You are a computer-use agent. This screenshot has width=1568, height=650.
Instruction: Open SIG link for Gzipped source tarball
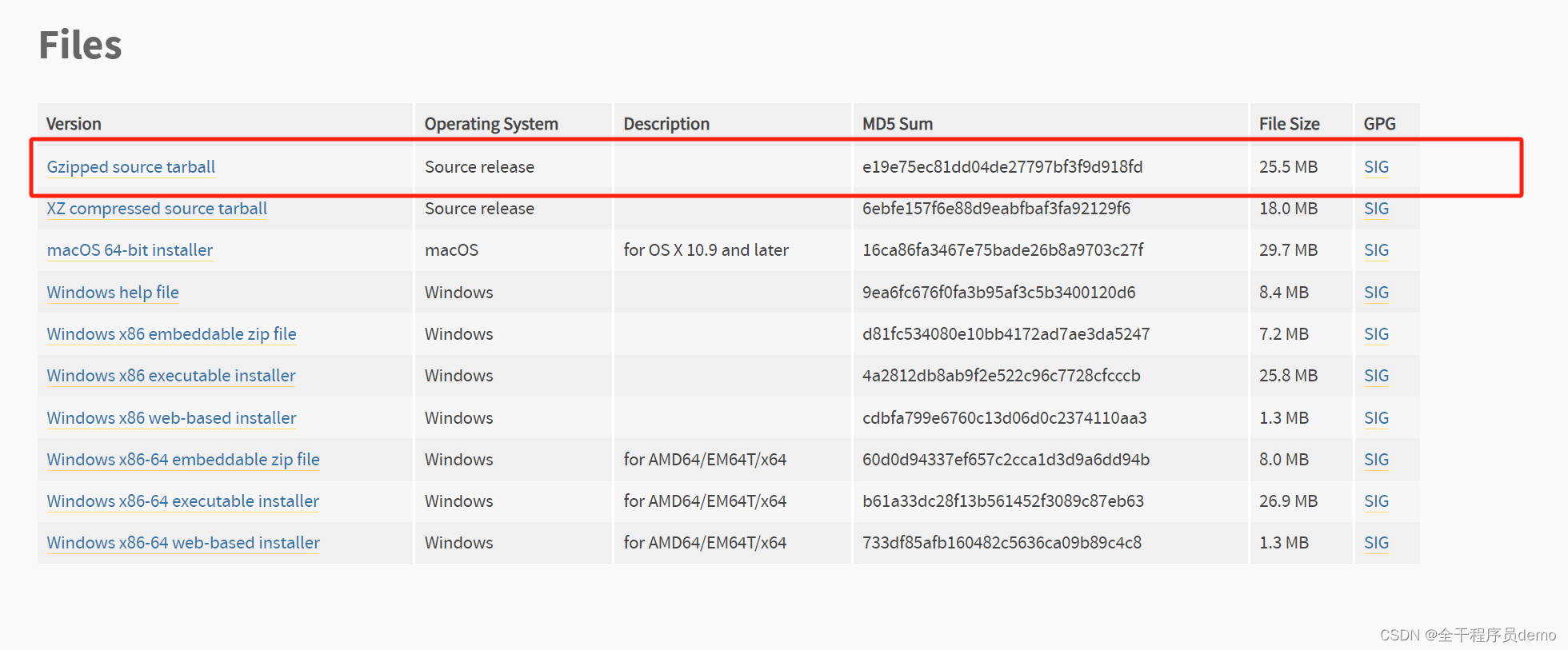tap(1376, 167)
